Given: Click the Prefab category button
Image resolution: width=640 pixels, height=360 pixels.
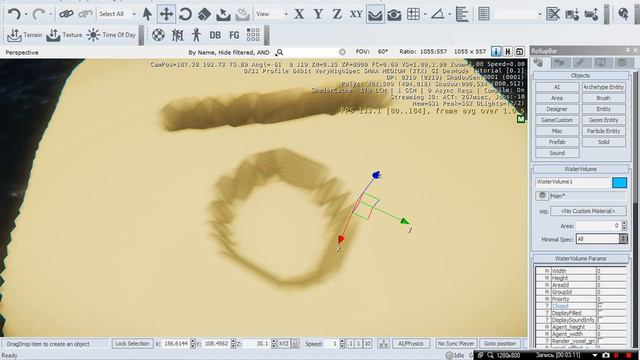Looking at the screenshot, I should (x=557, y=142).
